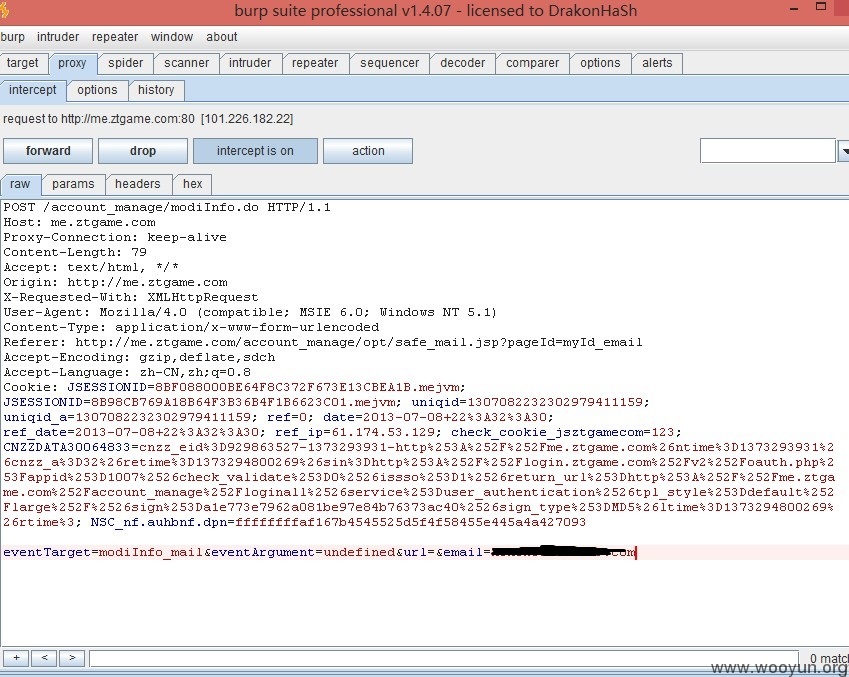Click the X-Requested-With header line
This screenshot has width=849, height=677.
(x=131, y=297)
